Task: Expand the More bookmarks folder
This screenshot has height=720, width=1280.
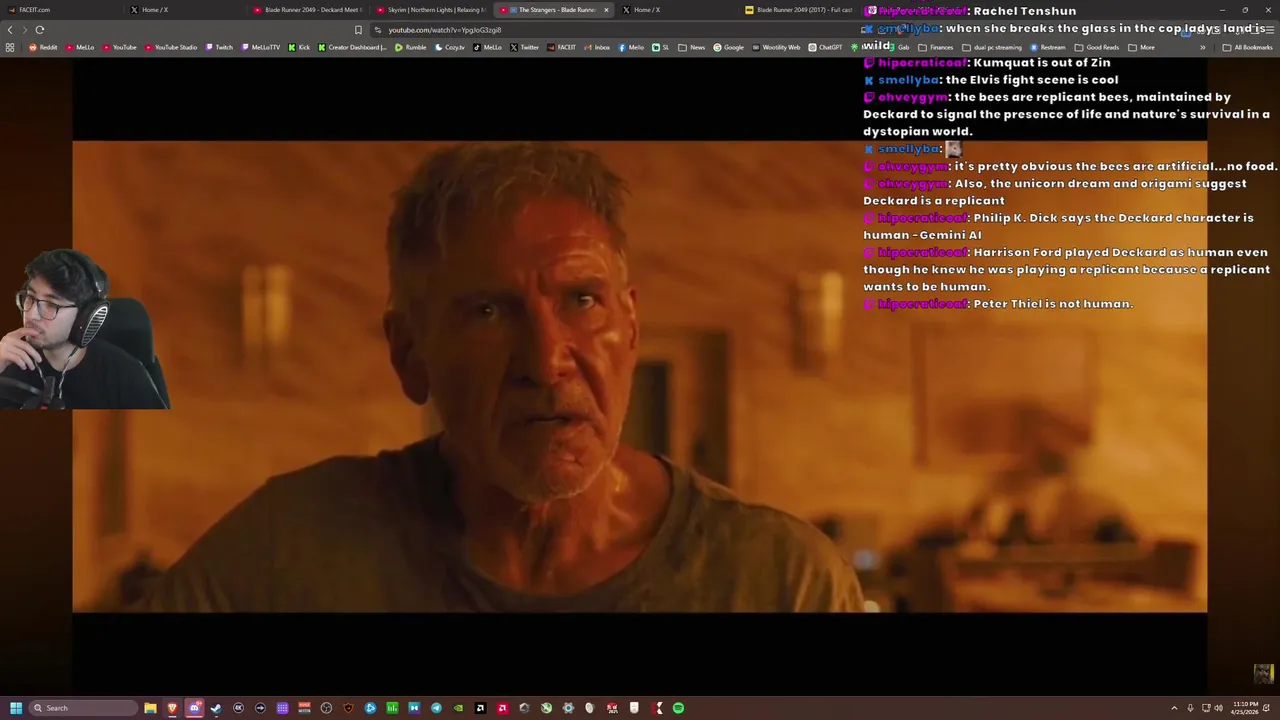Action: (1142, 47)
